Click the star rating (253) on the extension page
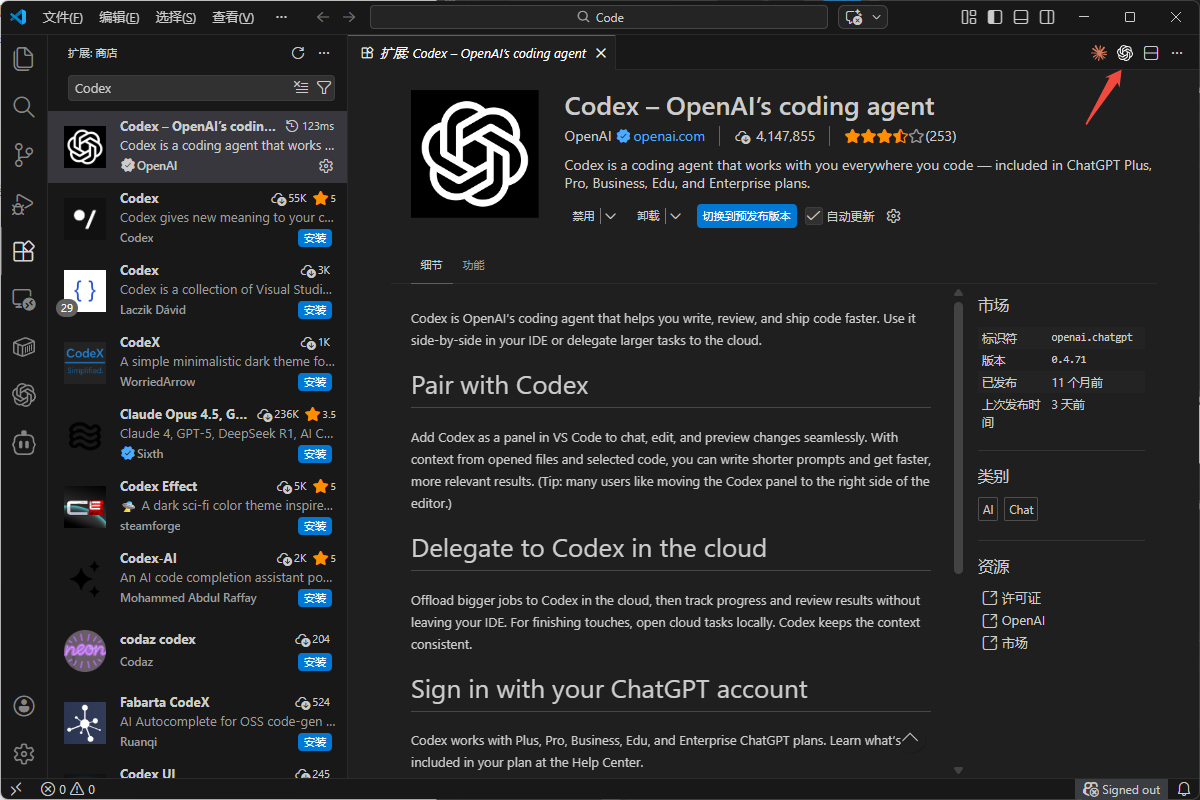Image resolution: width=1200 pixels, height=800 pixels. [x=900, y=136]
